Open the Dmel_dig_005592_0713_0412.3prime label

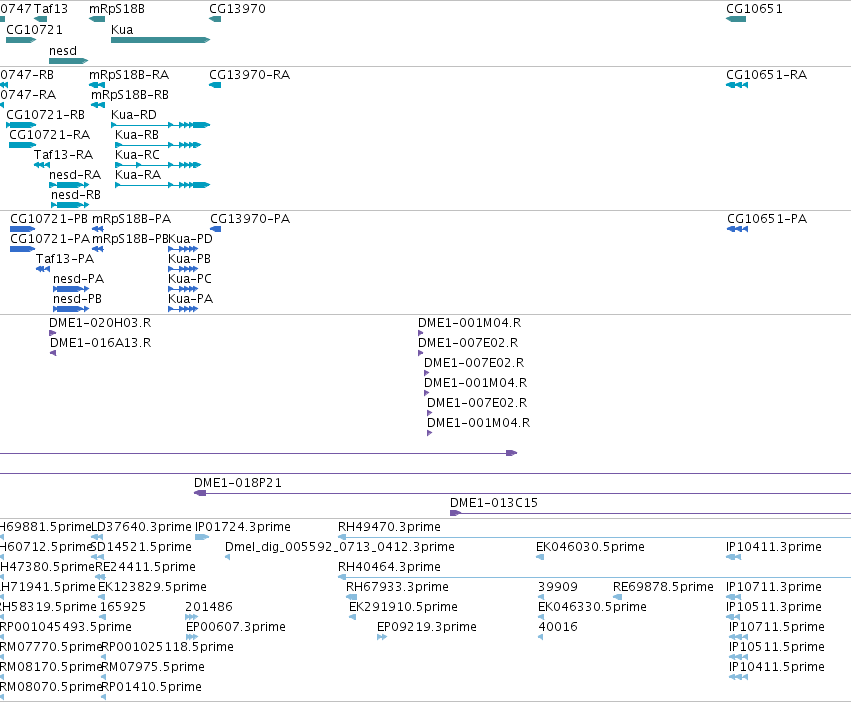(340, 547)
